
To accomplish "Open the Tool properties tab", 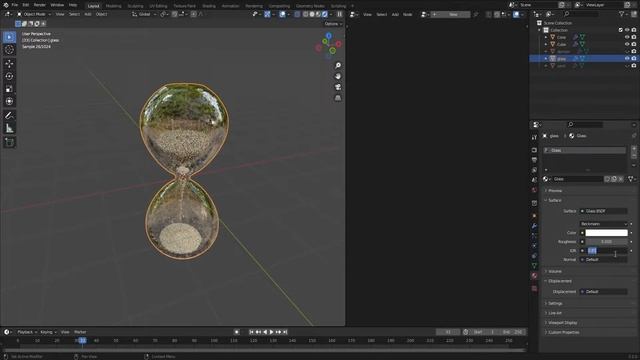I will coord(534,138).
